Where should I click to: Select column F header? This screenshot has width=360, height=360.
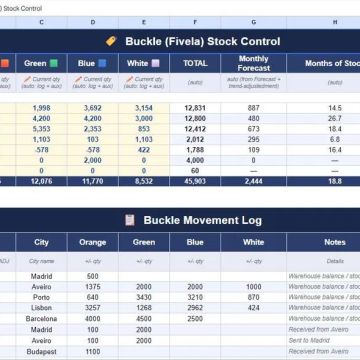[x=195, y=22]
